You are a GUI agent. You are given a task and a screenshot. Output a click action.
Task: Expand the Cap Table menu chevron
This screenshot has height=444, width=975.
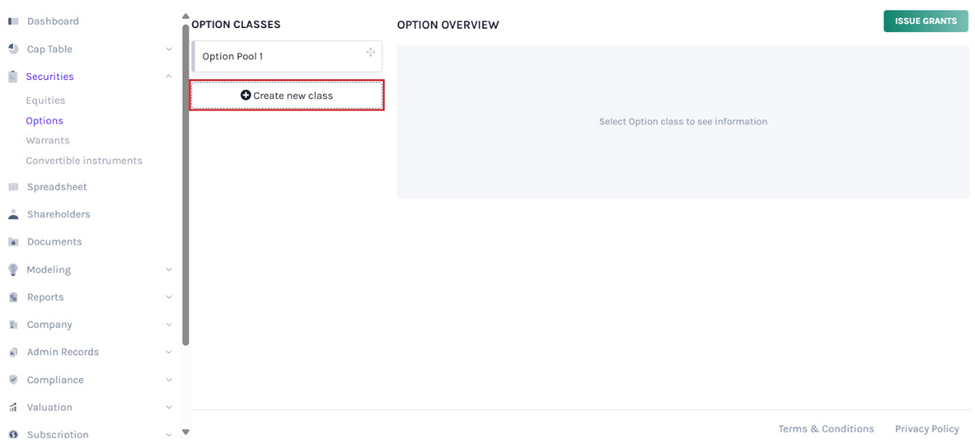pos(168,49)
